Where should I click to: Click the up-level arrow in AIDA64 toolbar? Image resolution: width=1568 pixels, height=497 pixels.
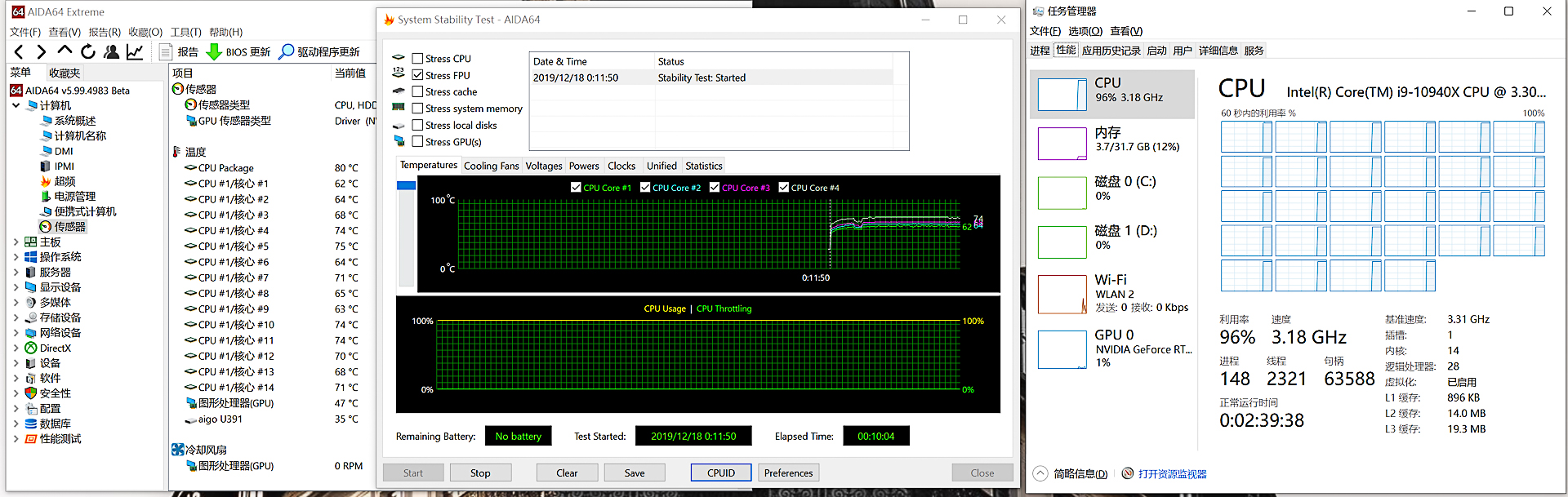[x=65, y=51]
